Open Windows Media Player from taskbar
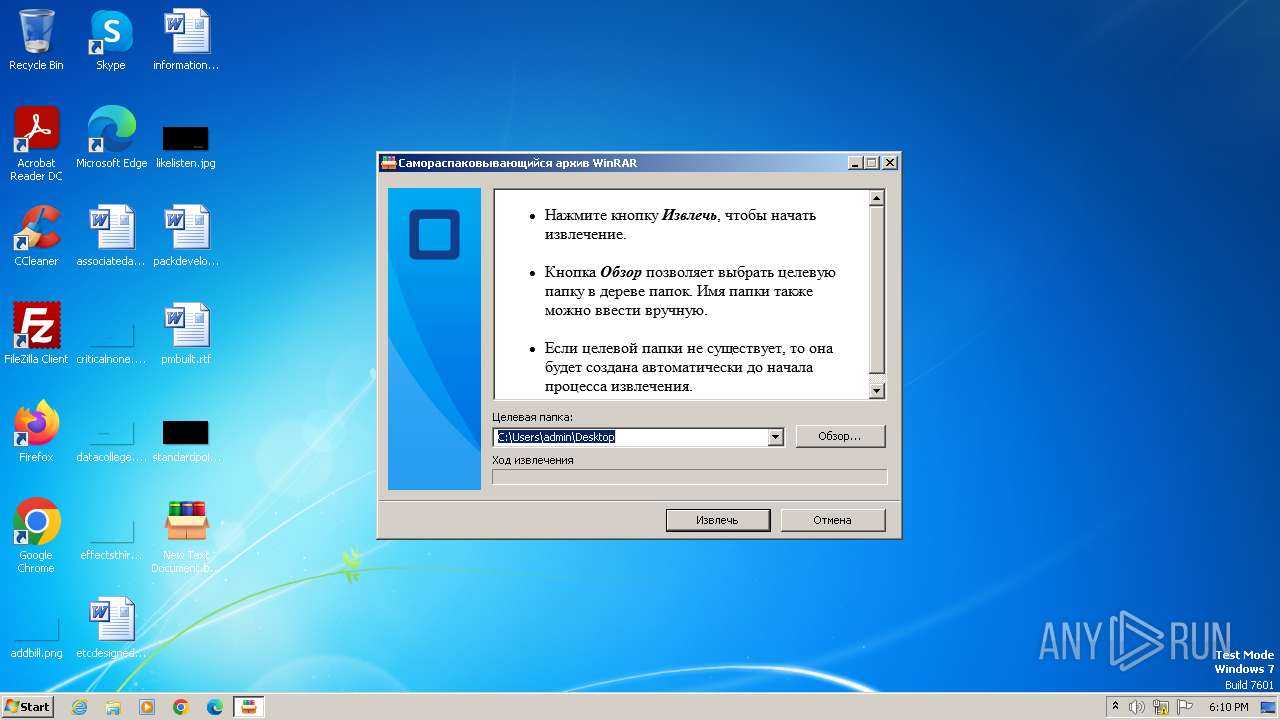 click(x=147, y=707)
